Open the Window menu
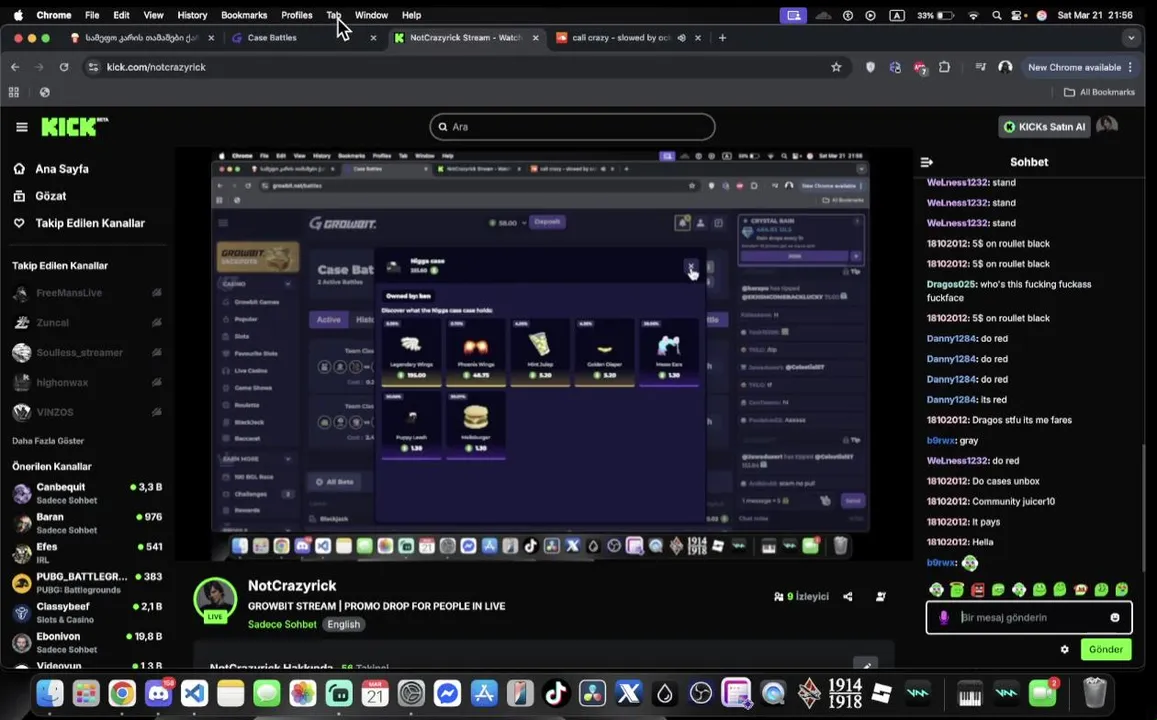Screen dimensions: 1157x720 click(x=371, y=15)
